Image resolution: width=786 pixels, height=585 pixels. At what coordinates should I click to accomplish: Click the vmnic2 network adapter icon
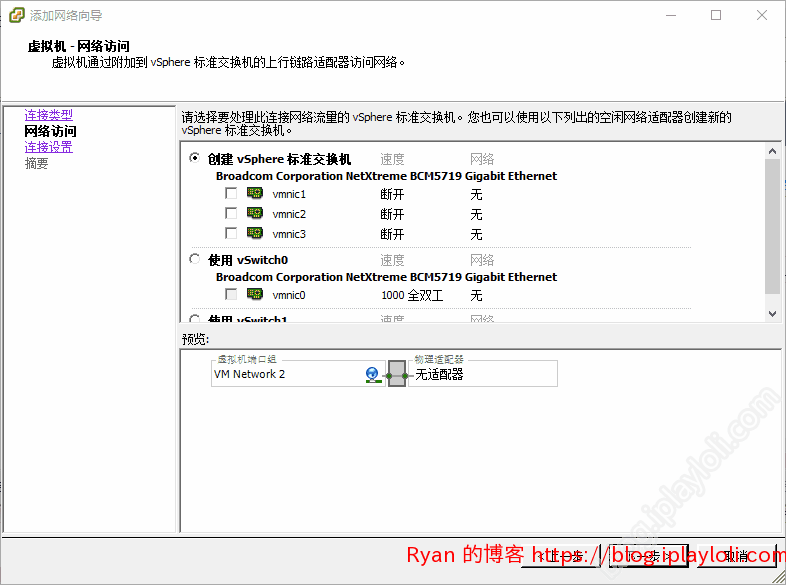point(255,213)
